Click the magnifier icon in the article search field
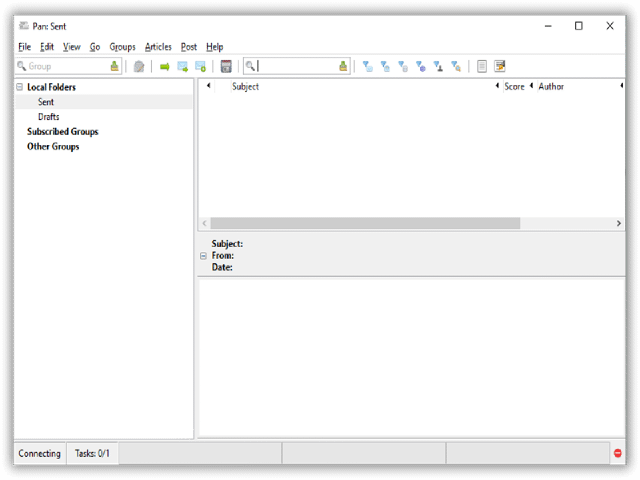 (x=250, y=66)
